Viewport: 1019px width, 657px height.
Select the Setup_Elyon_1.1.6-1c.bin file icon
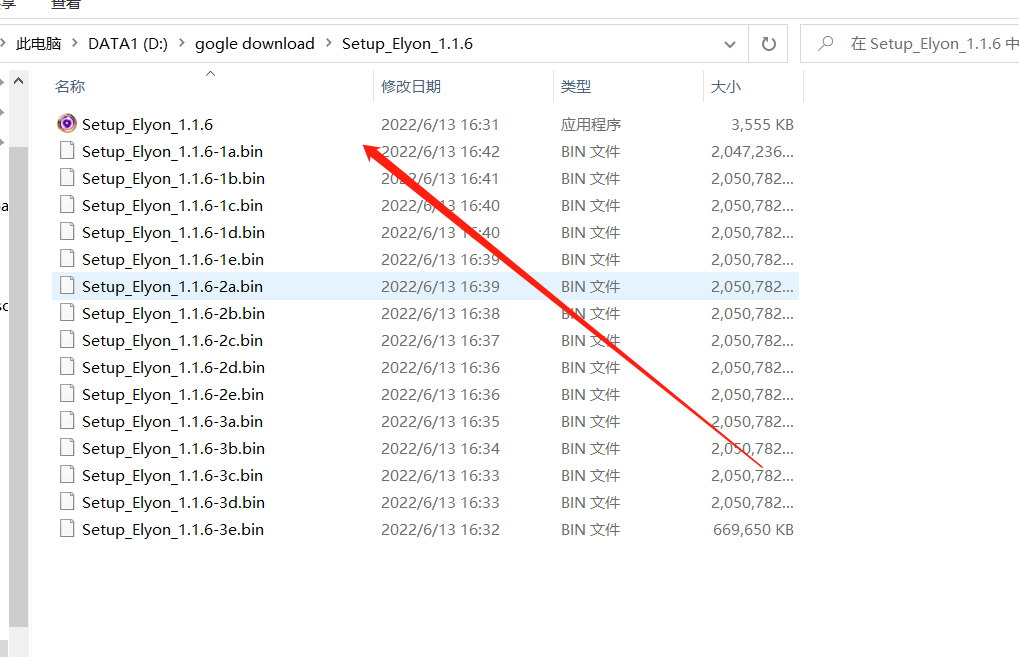pyautogui.click(x=67, y=205)
